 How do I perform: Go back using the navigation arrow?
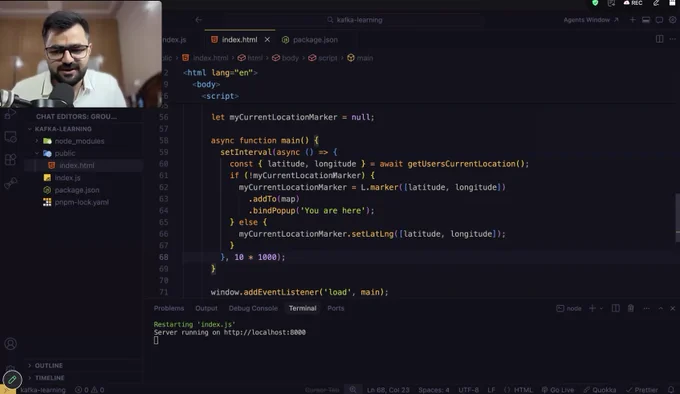coord(199,20)
